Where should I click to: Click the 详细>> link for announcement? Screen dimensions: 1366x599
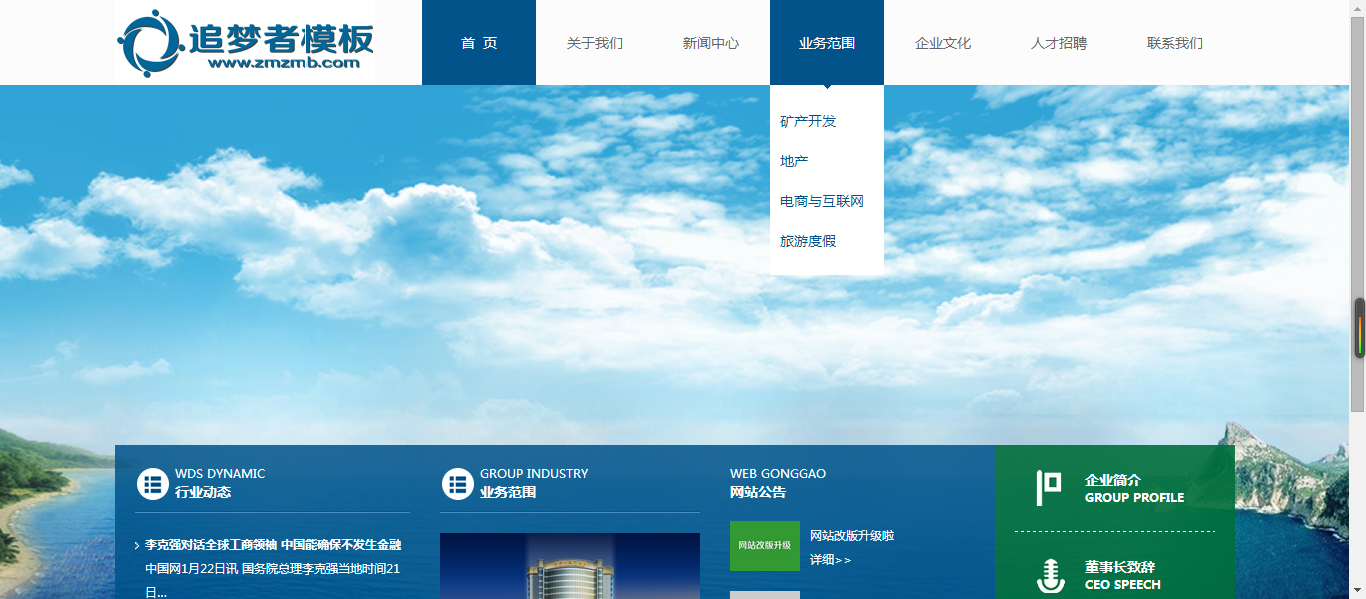[830, 560]
